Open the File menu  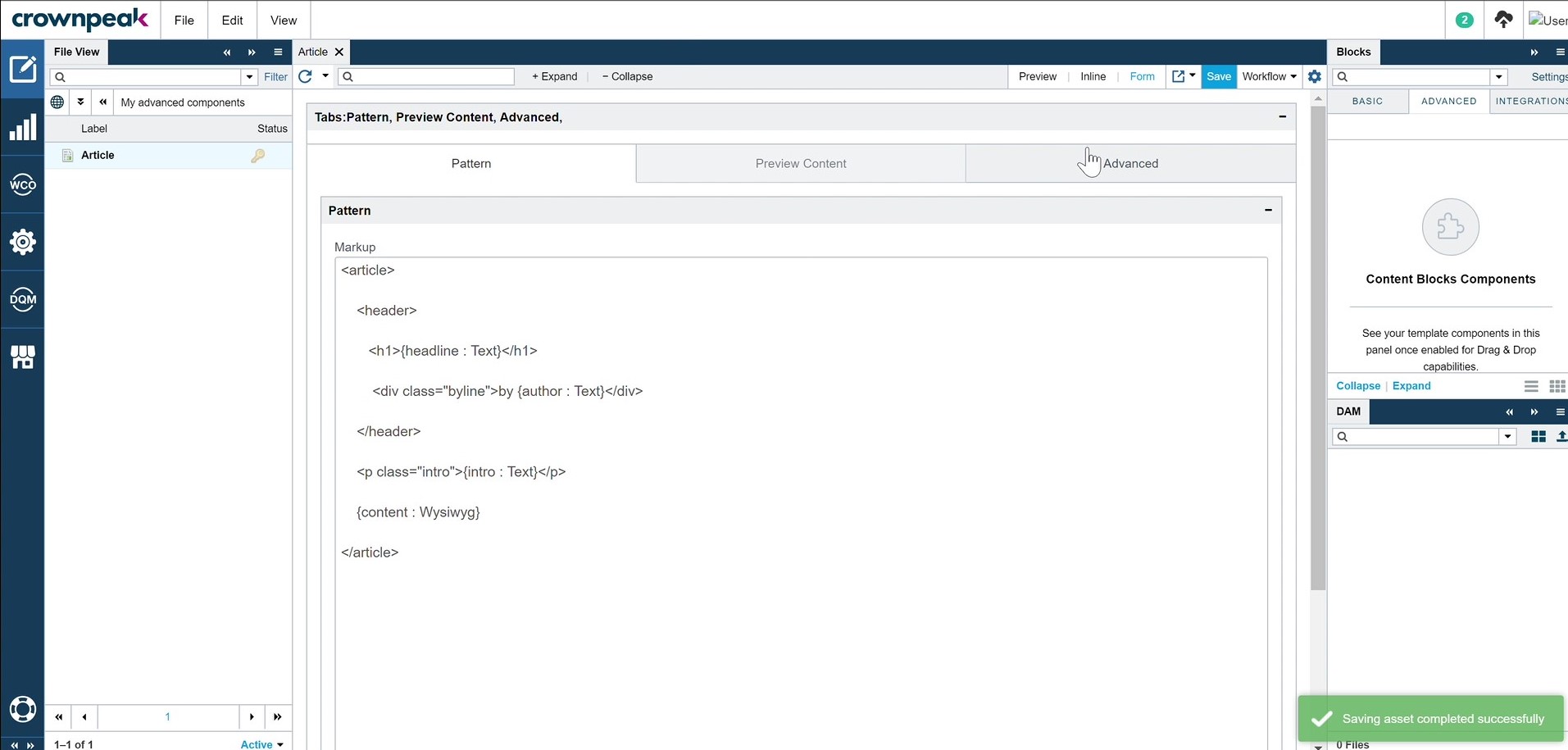pos(184,20)
